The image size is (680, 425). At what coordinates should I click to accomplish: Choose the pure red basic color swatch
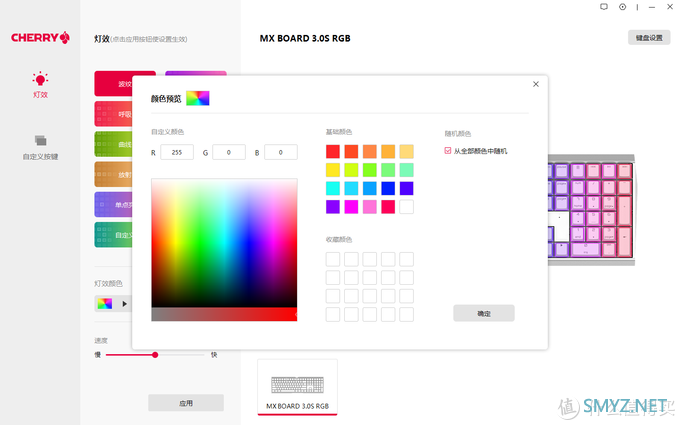coord(333,151)
